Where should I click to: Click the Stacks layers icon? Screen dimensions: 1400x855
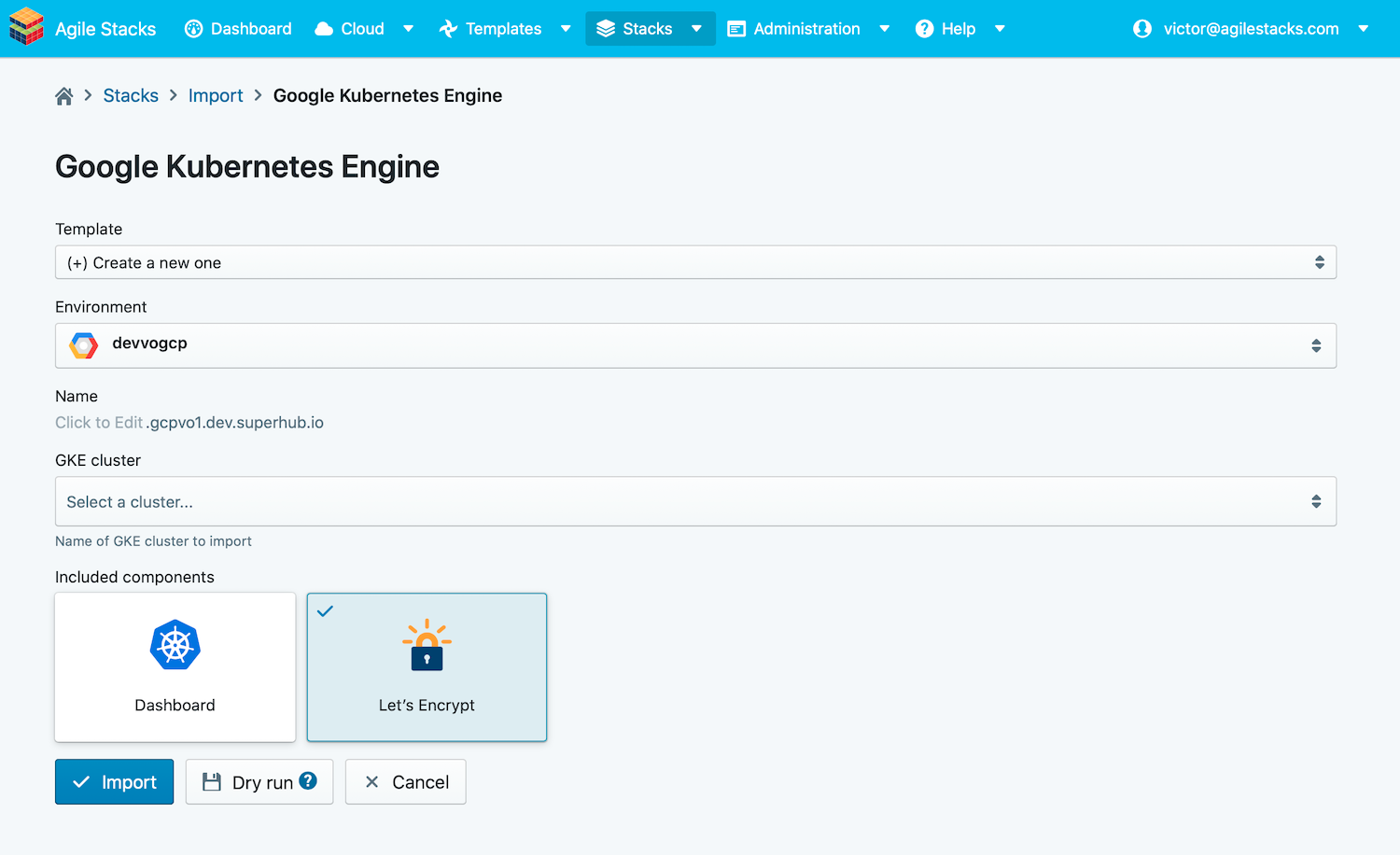(606, 29)
